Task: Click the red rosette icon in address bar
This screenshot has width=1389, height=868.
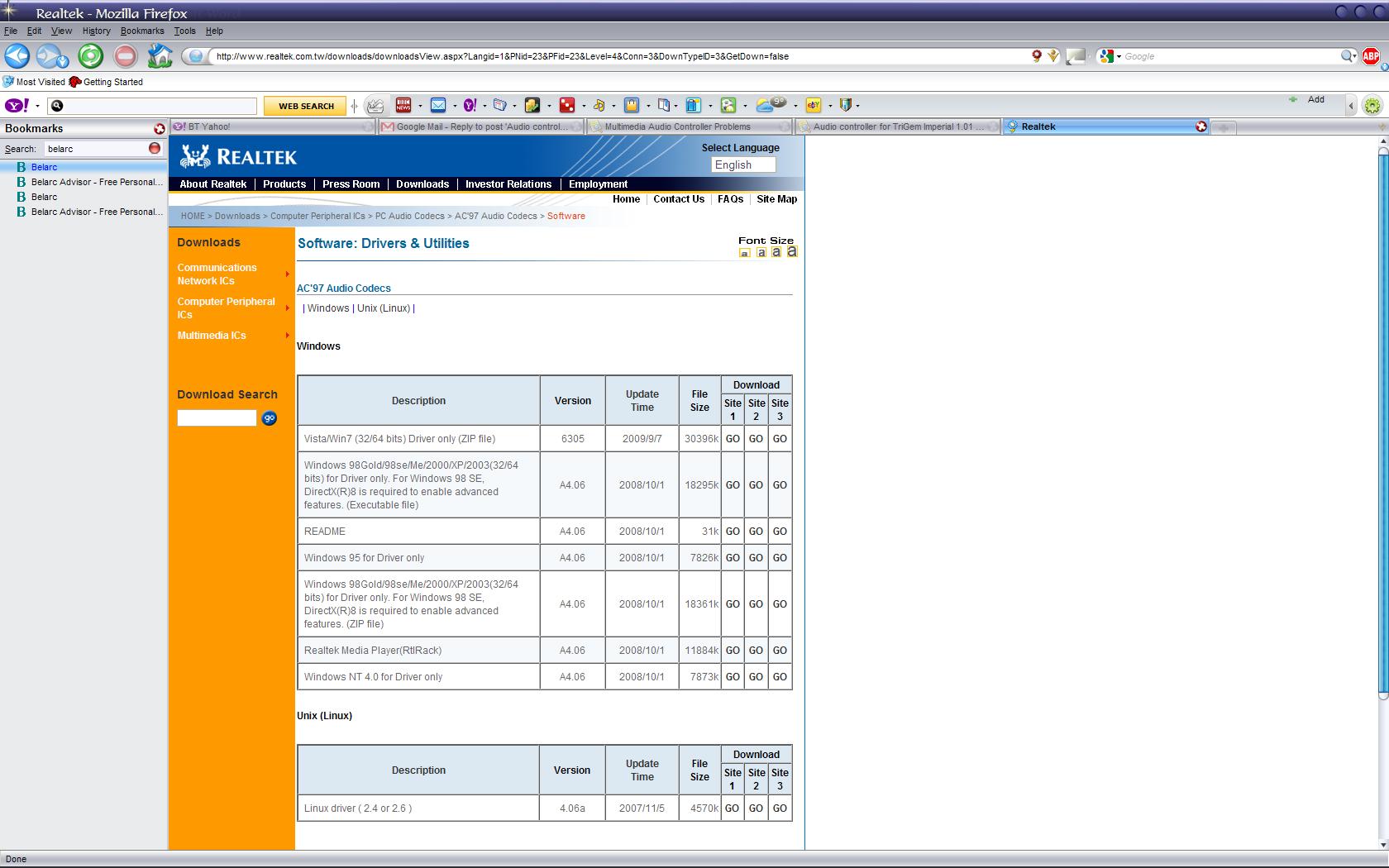Action: tap(1037, 56)
